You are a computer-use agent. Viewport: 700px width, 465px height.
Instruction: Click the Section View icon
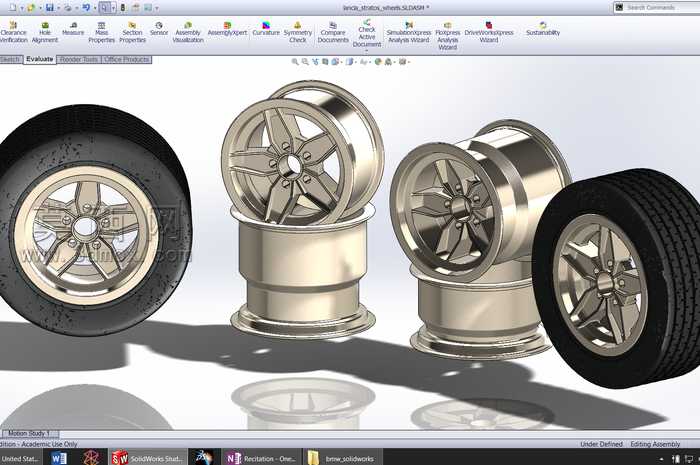click(x=325, y=62)
